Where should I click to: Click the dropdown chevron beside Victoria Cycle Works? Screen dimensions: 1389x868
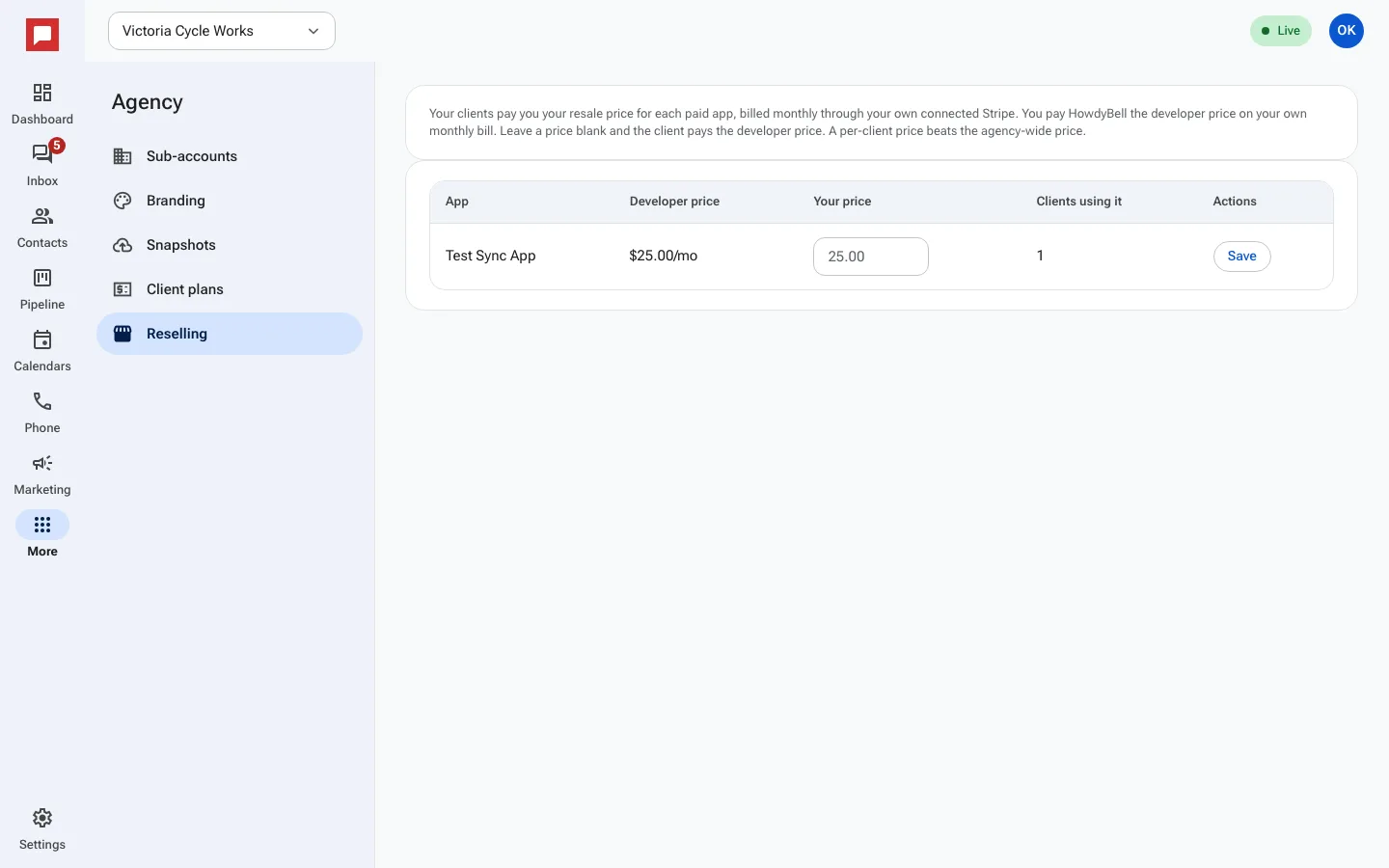click(x=313, y=31)
